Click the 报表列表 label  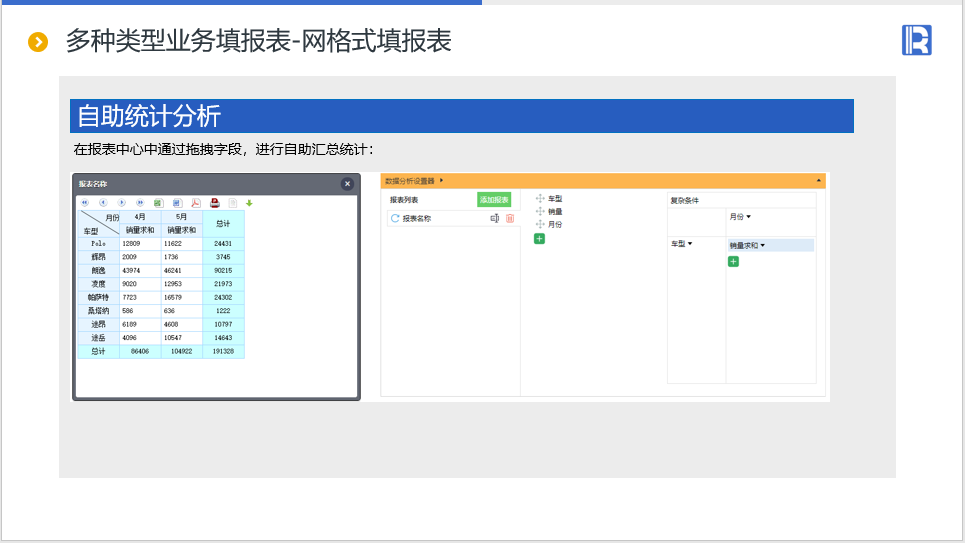click(404, 199)
